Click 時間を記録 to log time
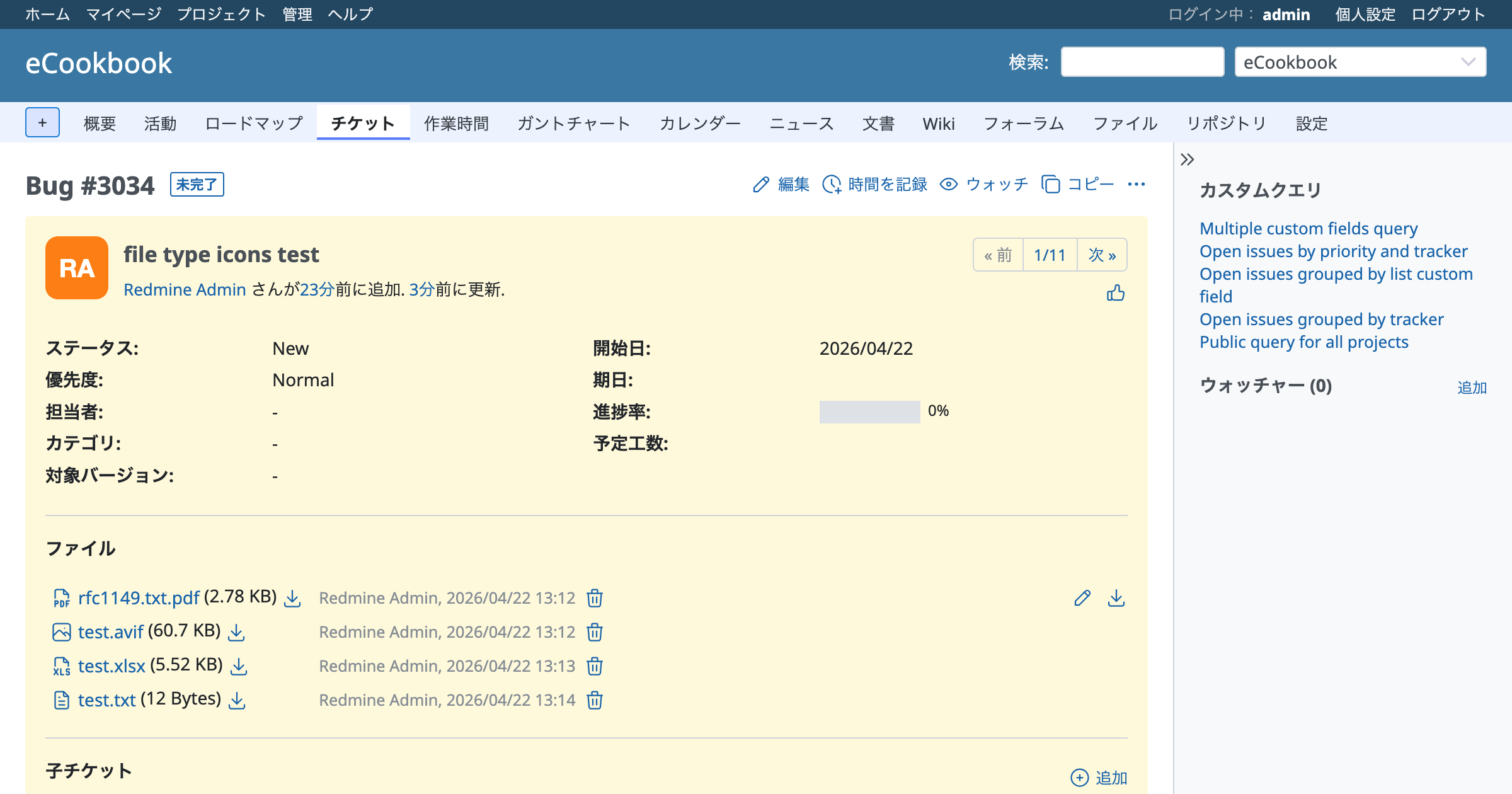 click(874, 184)
